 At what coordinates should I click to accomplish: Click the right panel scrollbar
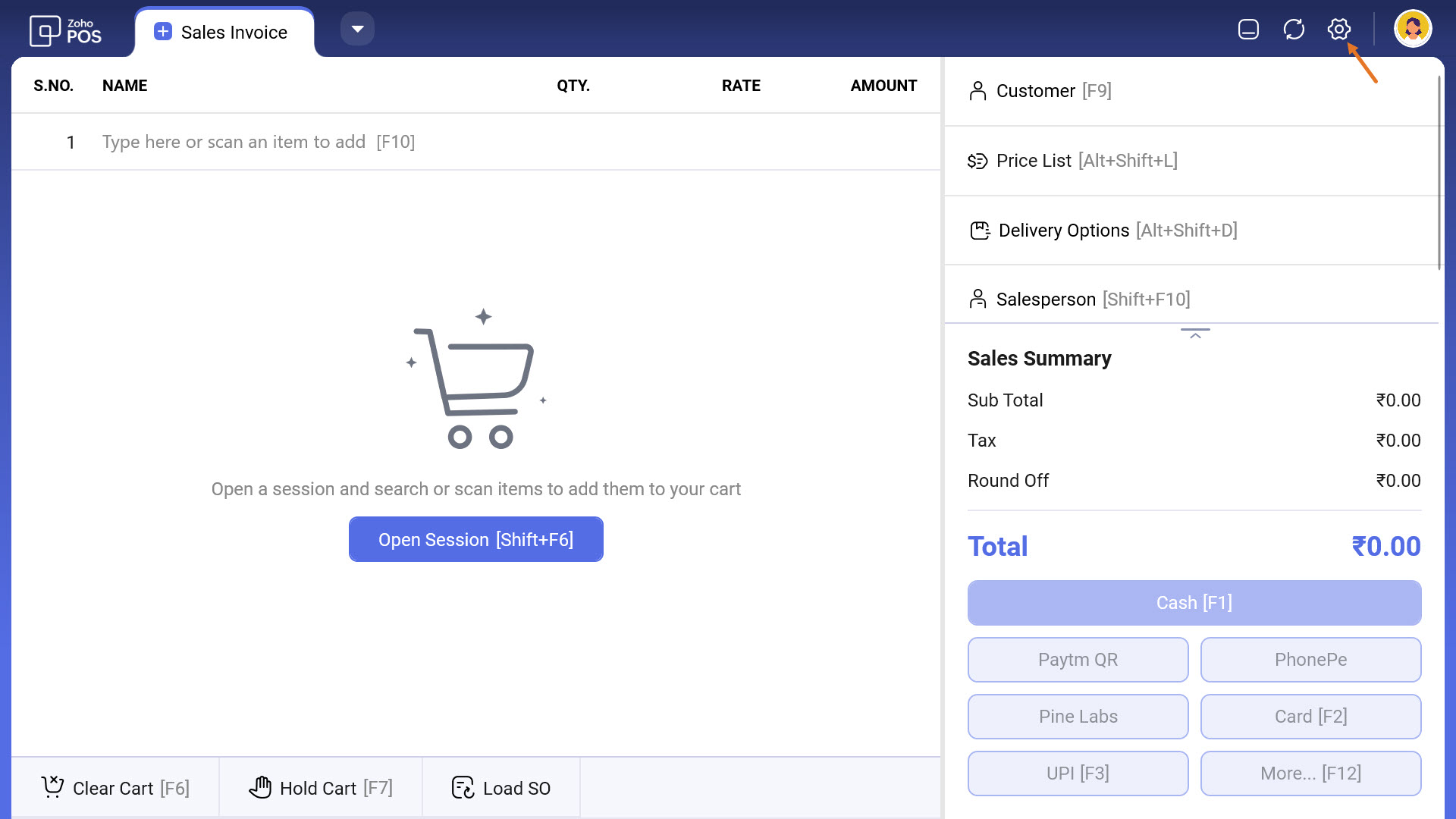(x=1439, y=173)
